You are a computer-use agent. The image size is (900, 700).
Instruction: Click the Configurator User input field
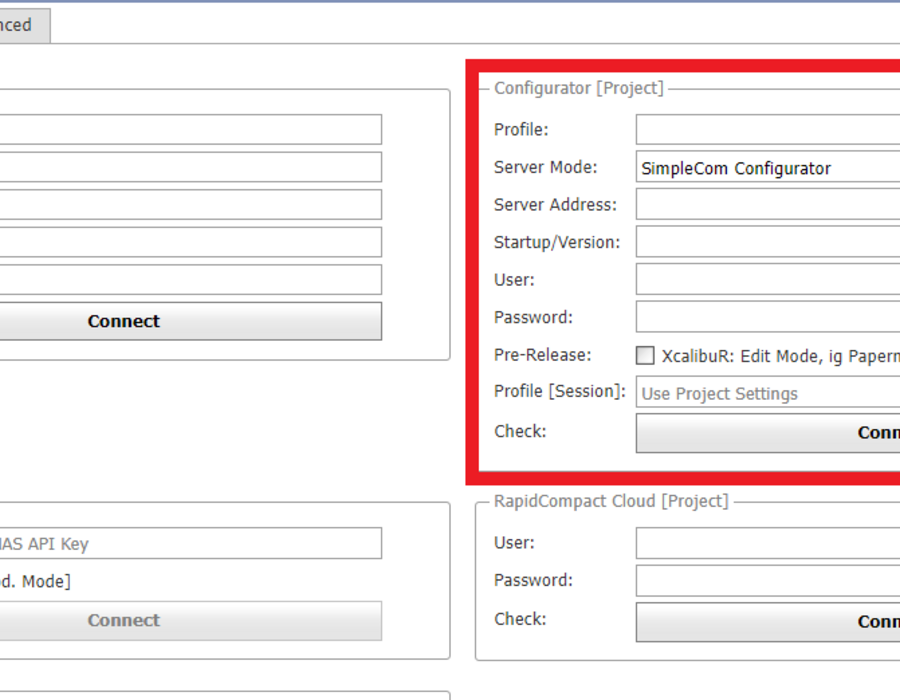(768, 280)
